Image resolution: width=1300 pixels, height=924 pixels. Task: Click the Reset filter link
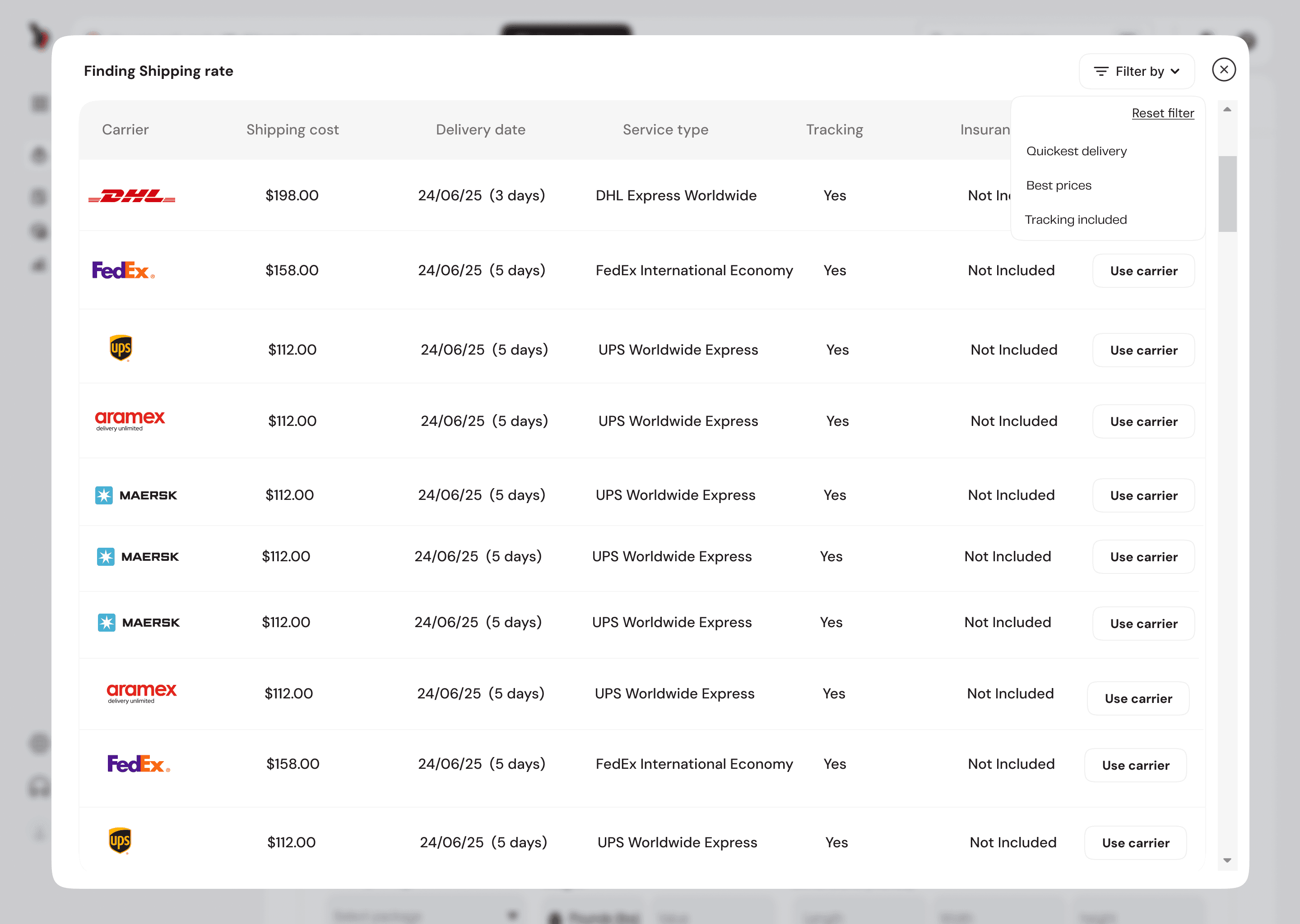1163,113
